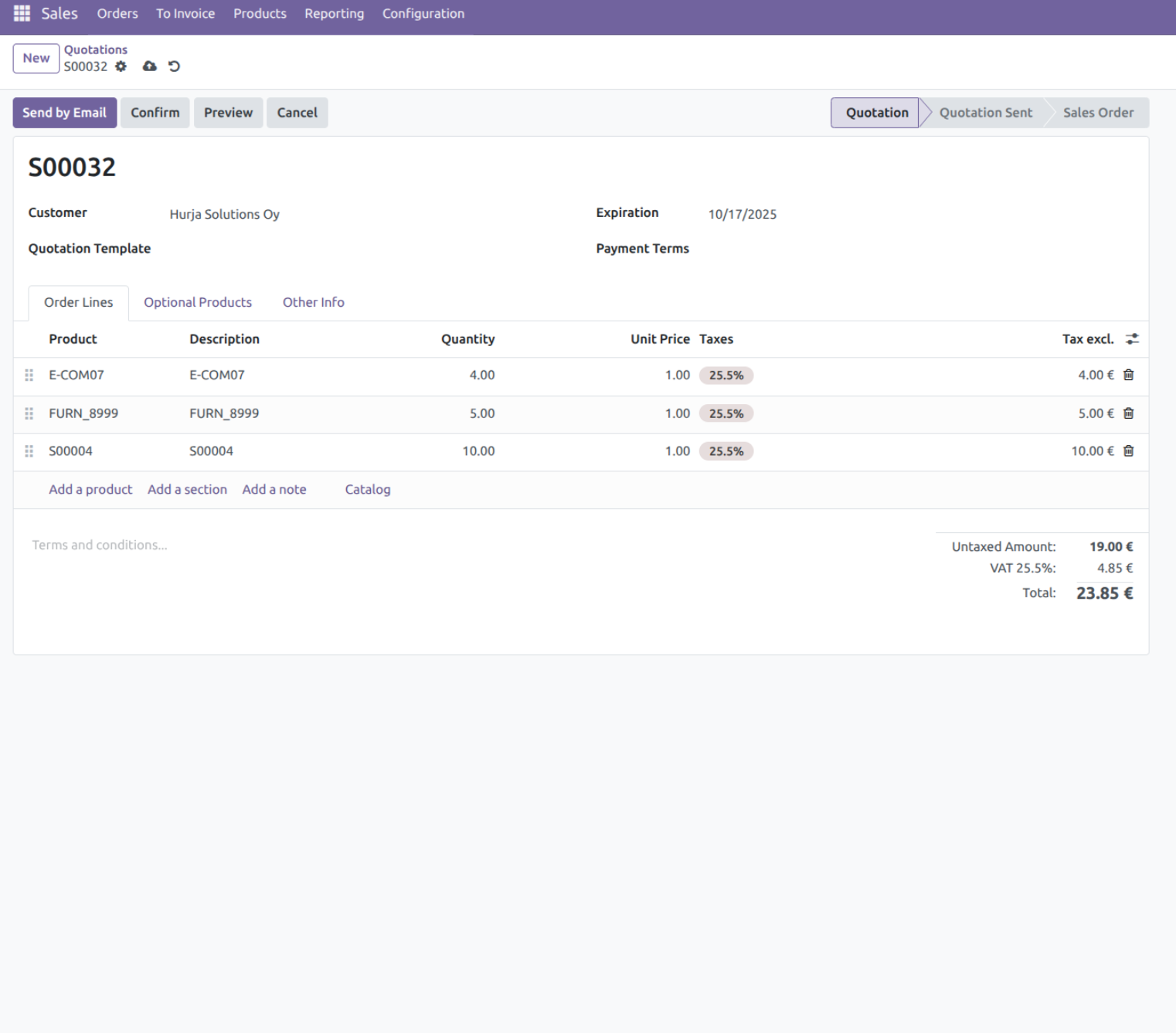This screenshot has width=1176, height=1033.
Task: Open the Orders menu
Action: click(x=117, y=13)
